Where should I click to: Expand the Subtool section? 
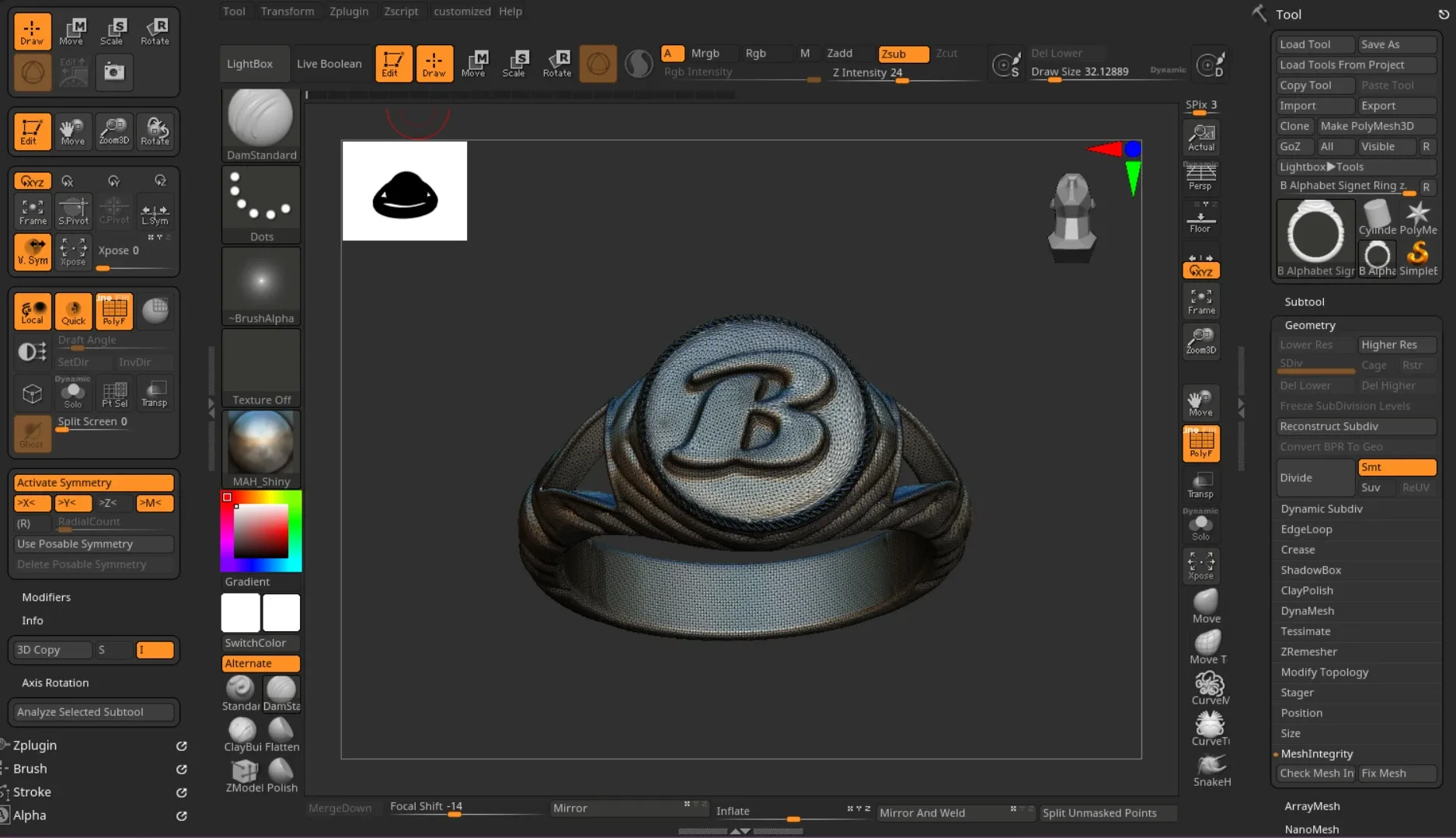pos(1304,302)
